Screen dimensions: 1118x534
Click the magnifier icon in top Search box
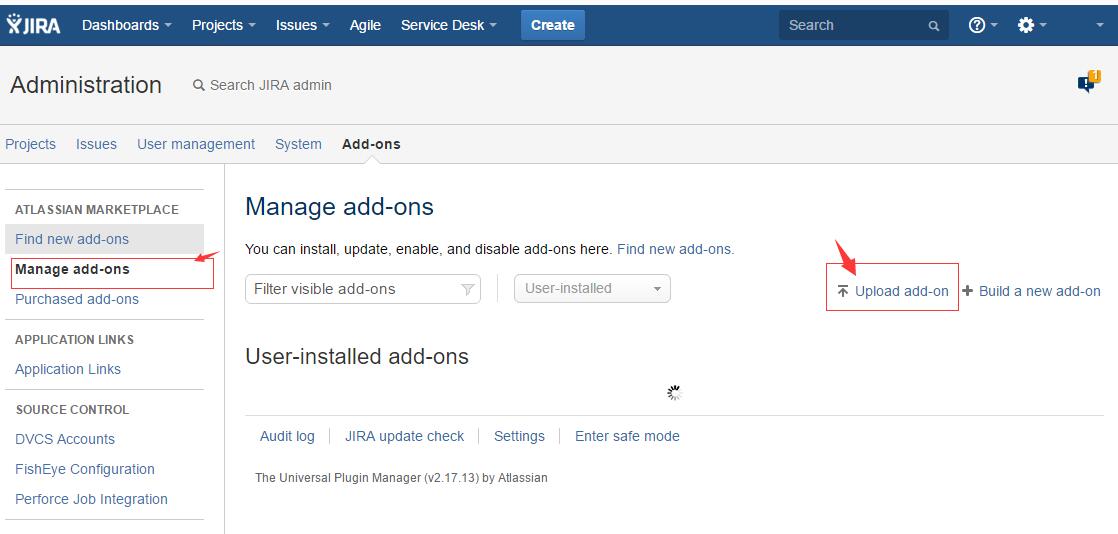click(933, 26)
